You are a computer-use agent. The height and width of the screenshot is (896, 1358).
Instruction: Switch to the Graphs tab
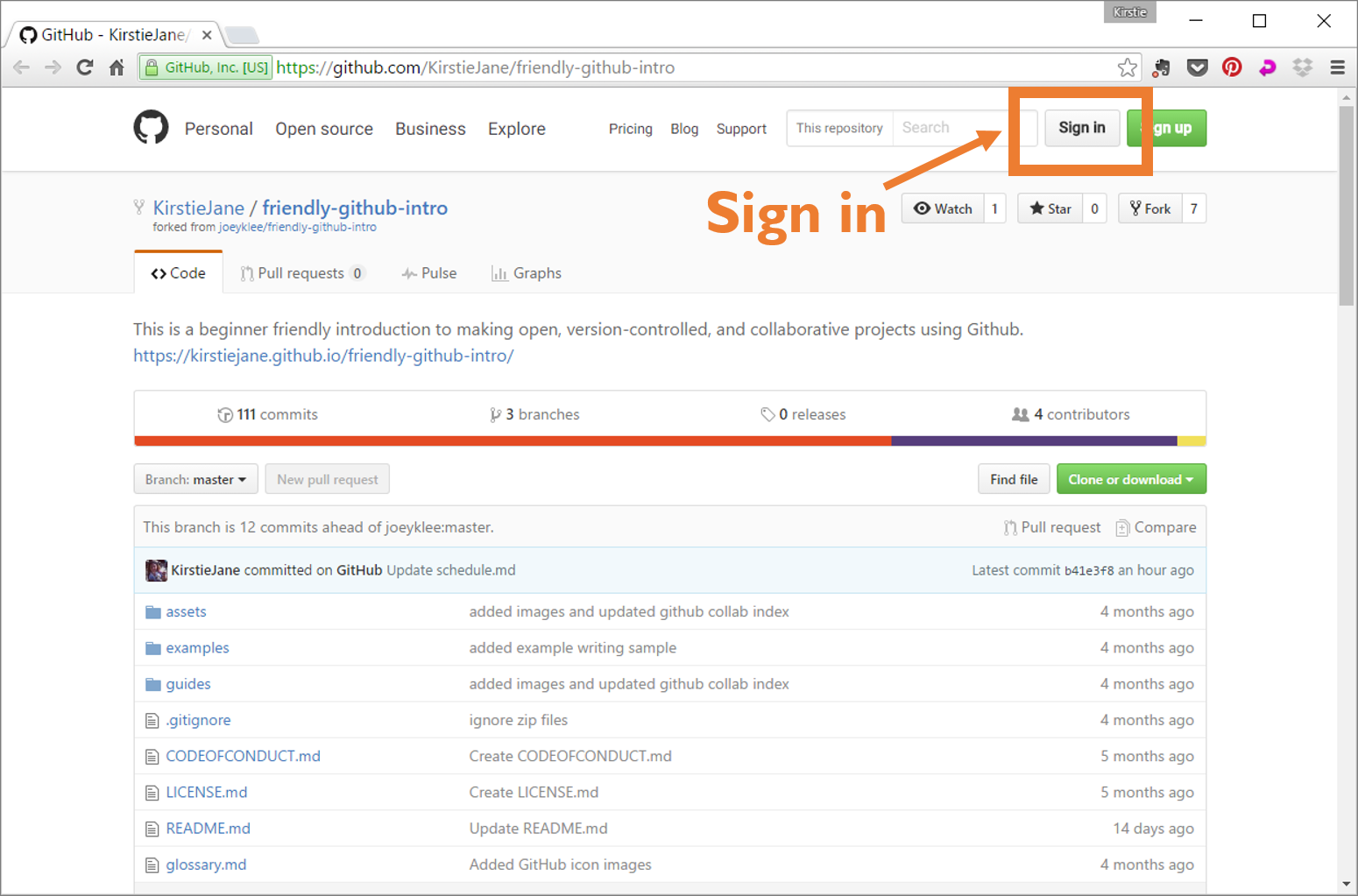tap(527, 273)
